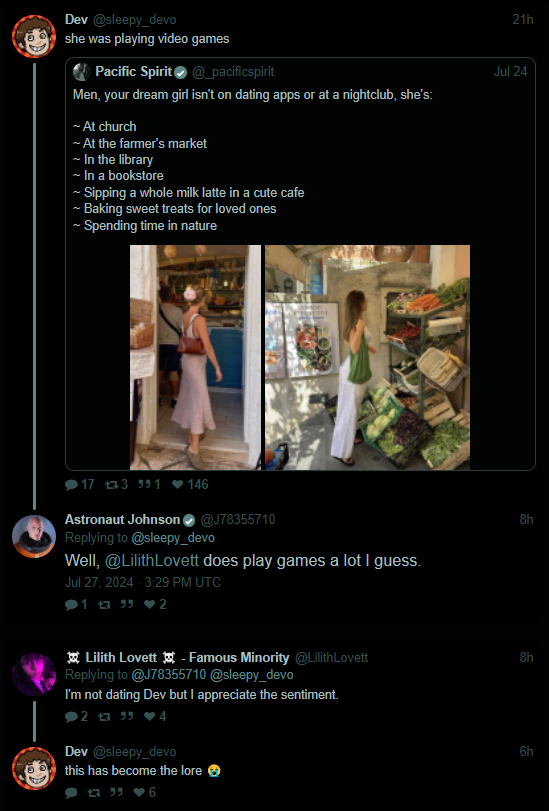Screen dimensions: 549x811
Task: Like Dev's last tweet with 6 likes
Action: point(139,792)
